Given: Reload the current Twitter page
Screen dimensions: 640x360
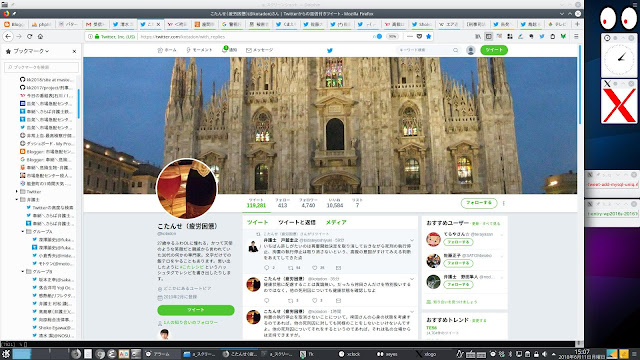Looking at the screenshot, I should tap(29, 36).
